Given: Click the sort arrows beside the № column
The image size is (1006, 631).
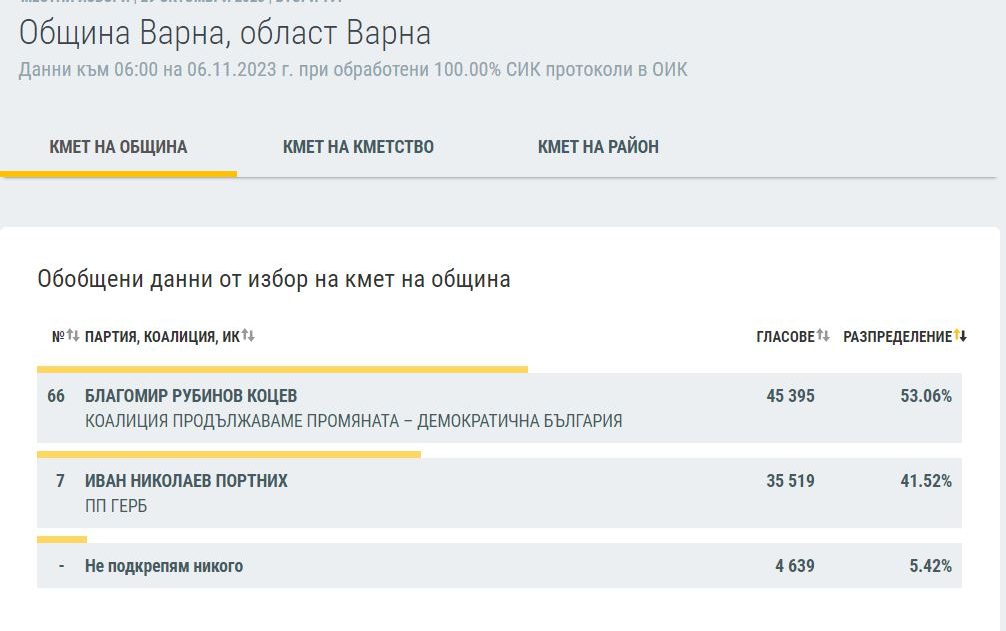Looking at the screenshot, I should [72, 336].
